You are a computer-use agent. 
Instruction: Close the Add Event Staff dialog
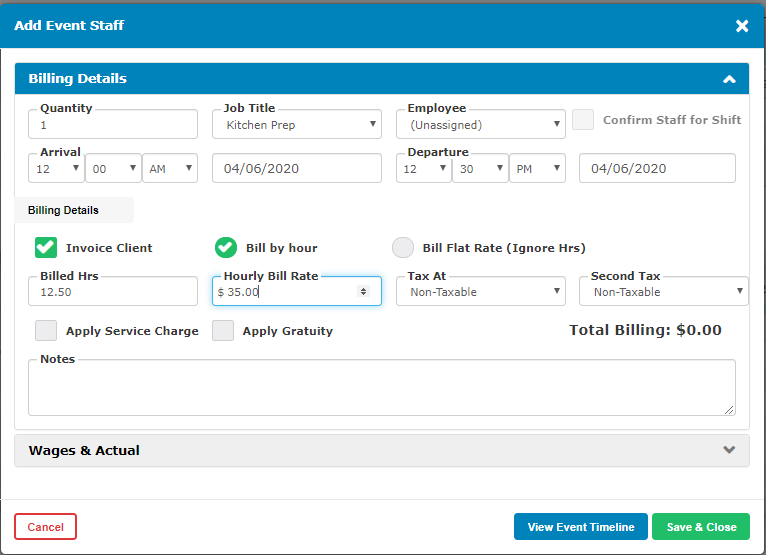pos(742,26)
